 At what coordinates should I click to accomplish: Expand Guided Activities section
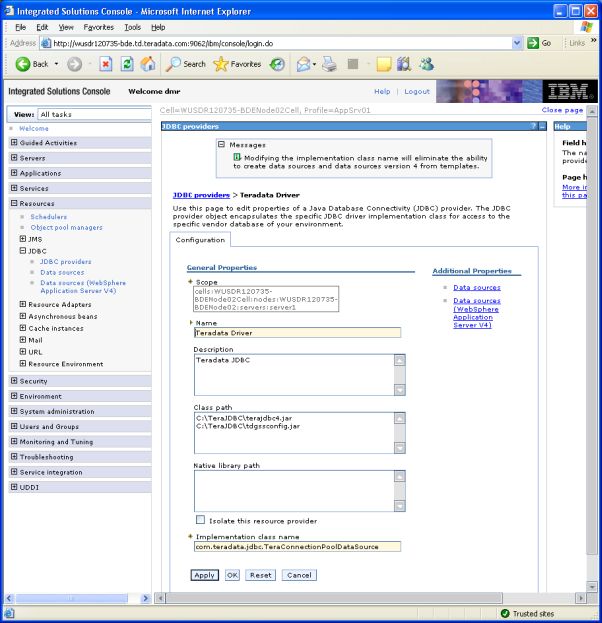(x=14, y=142)
